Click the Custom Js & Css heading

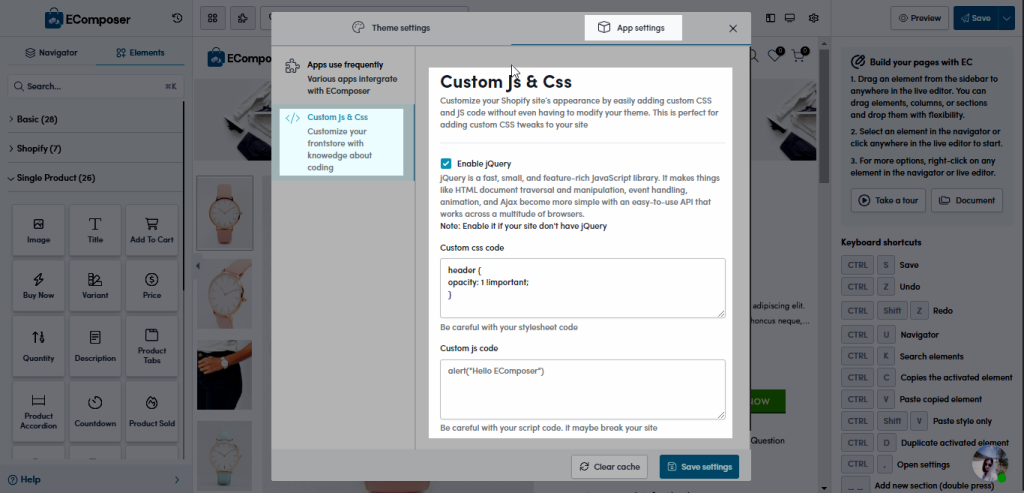coord(506,82)
